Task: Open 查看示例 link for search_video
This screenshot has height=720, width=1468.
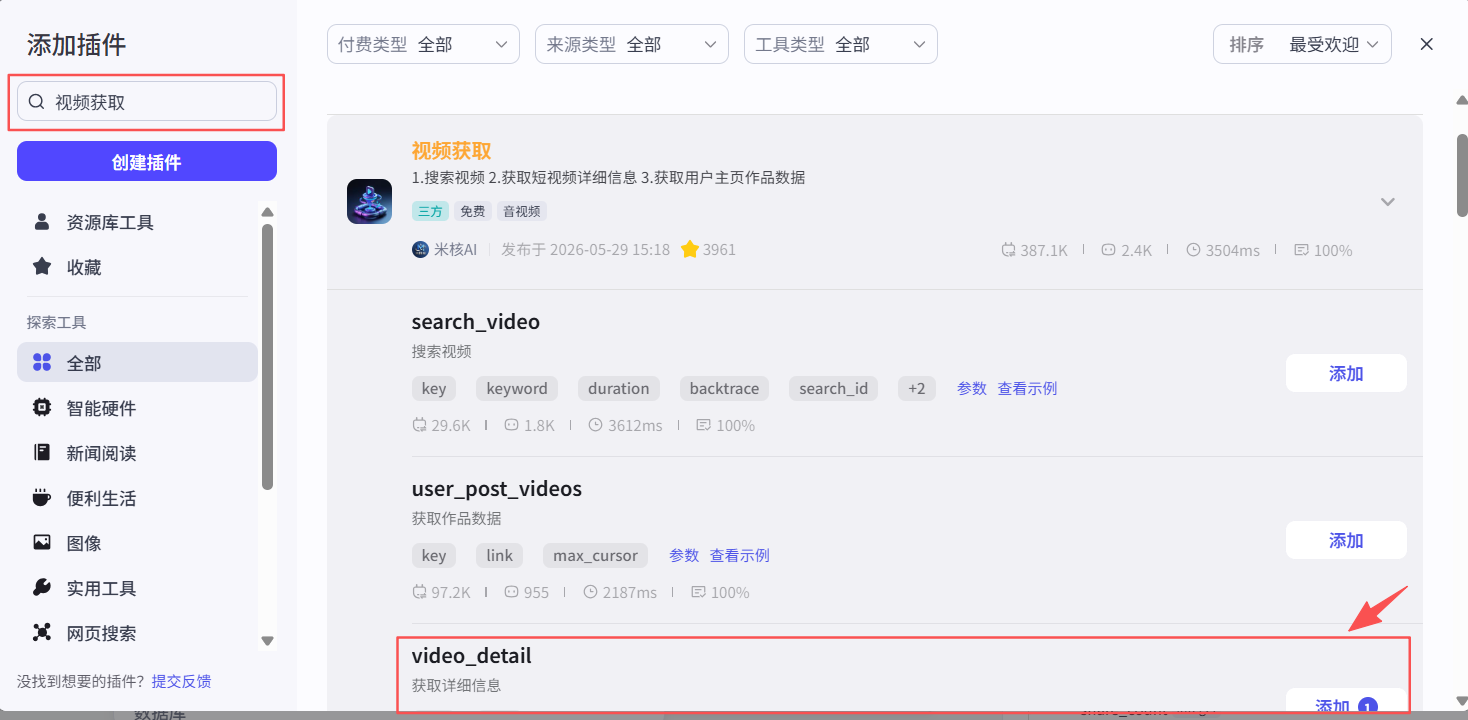Action: pyautogui.click(x=1027, y=388)
